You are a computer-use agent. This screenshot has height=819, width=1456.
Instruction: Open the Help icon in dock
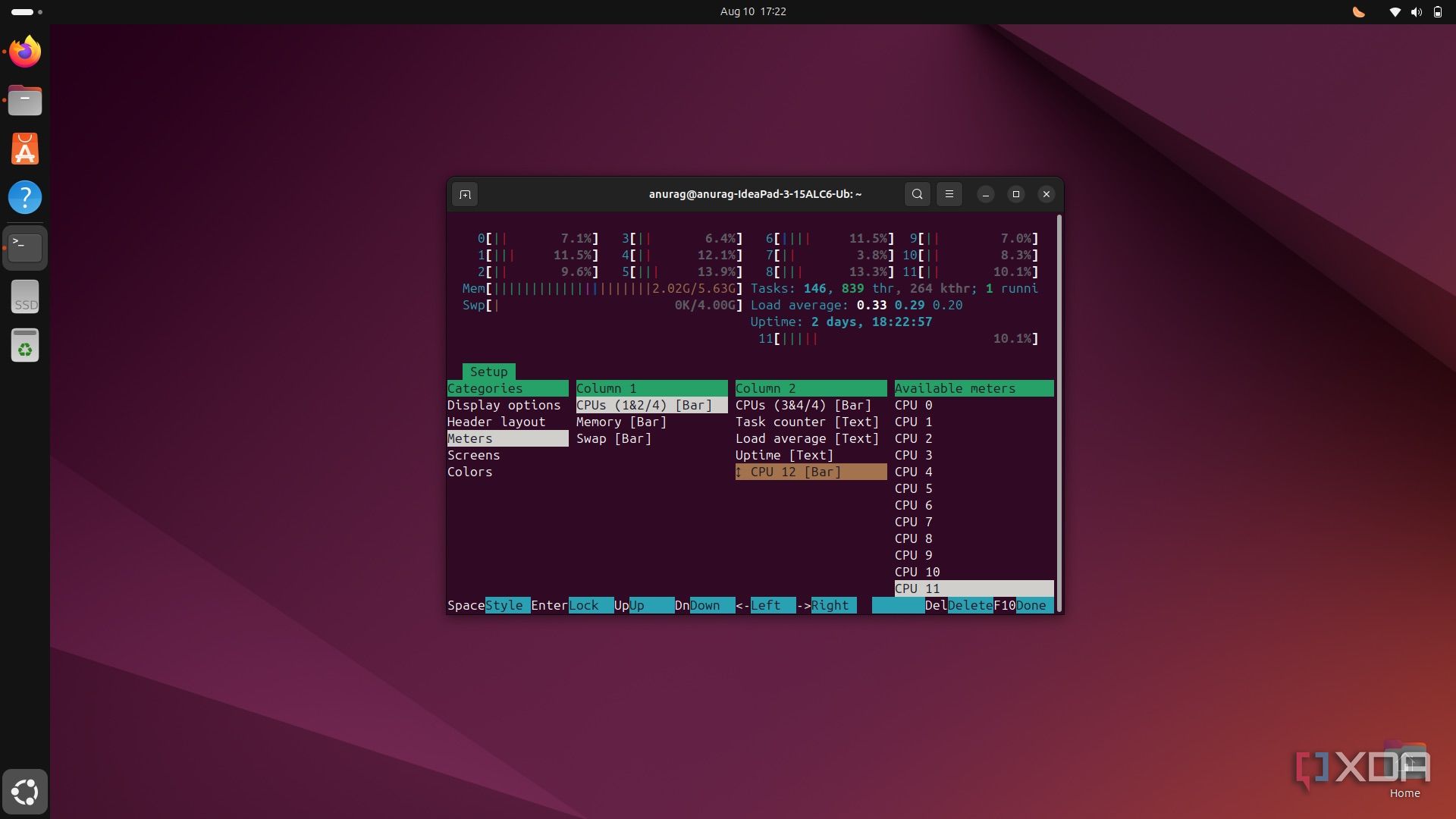point(25,197)
